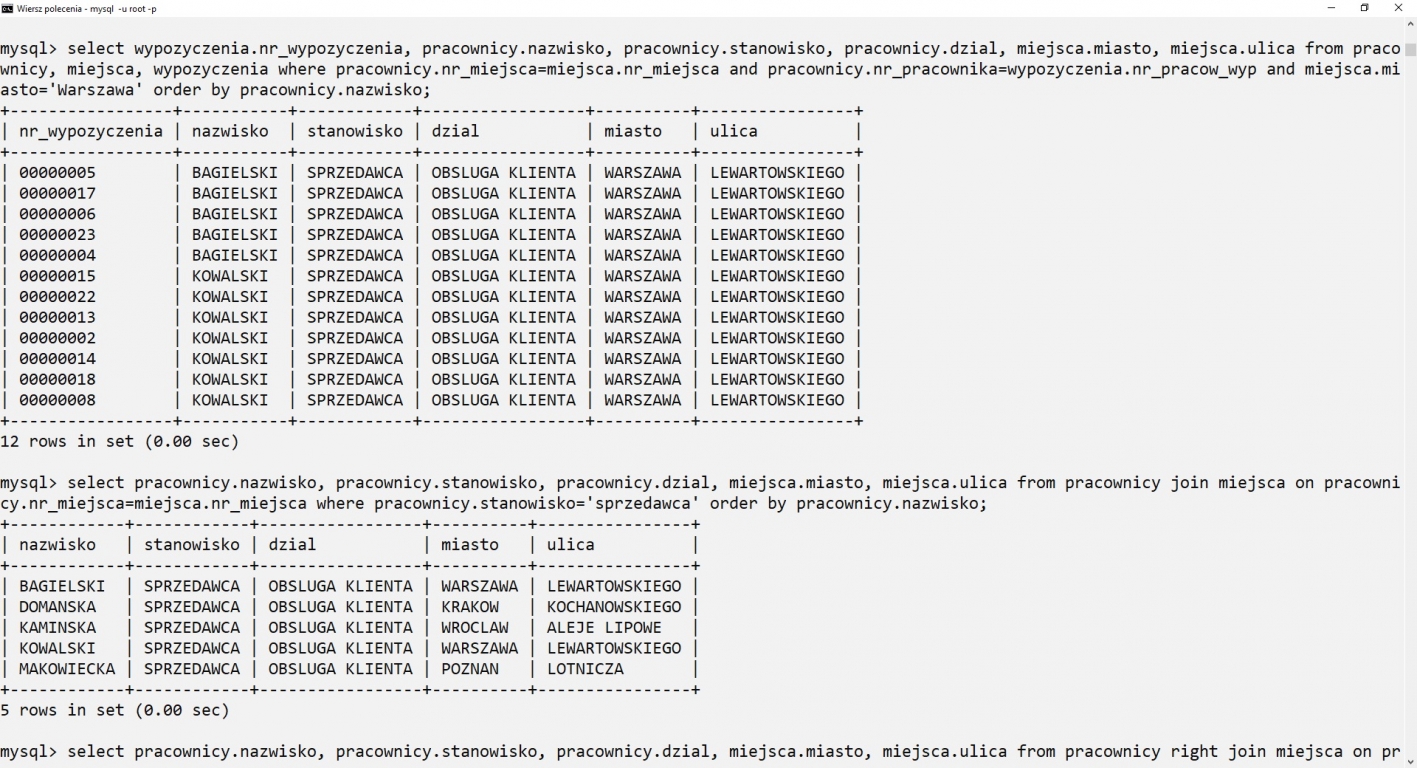Viewport: 1417px width, 768px height.
Task: Click the ALEJE LIPOWE street cell
Action: coord(604,628)
